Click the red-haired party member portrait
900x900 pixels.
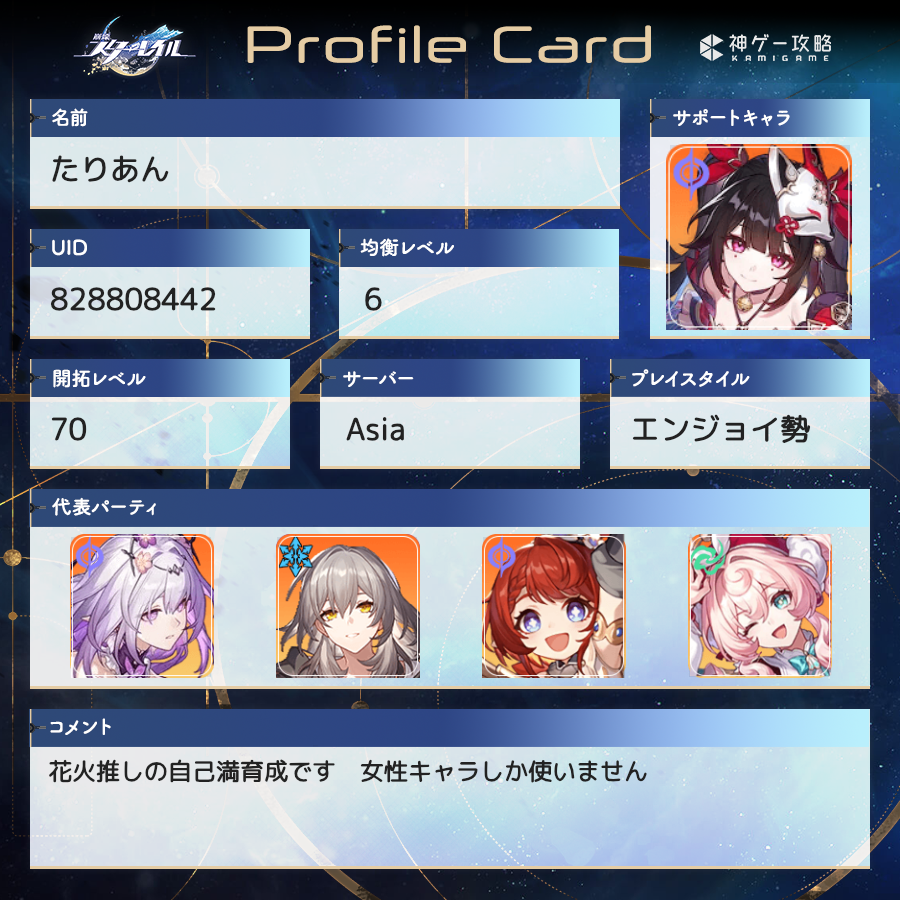[x=553, y=606]
